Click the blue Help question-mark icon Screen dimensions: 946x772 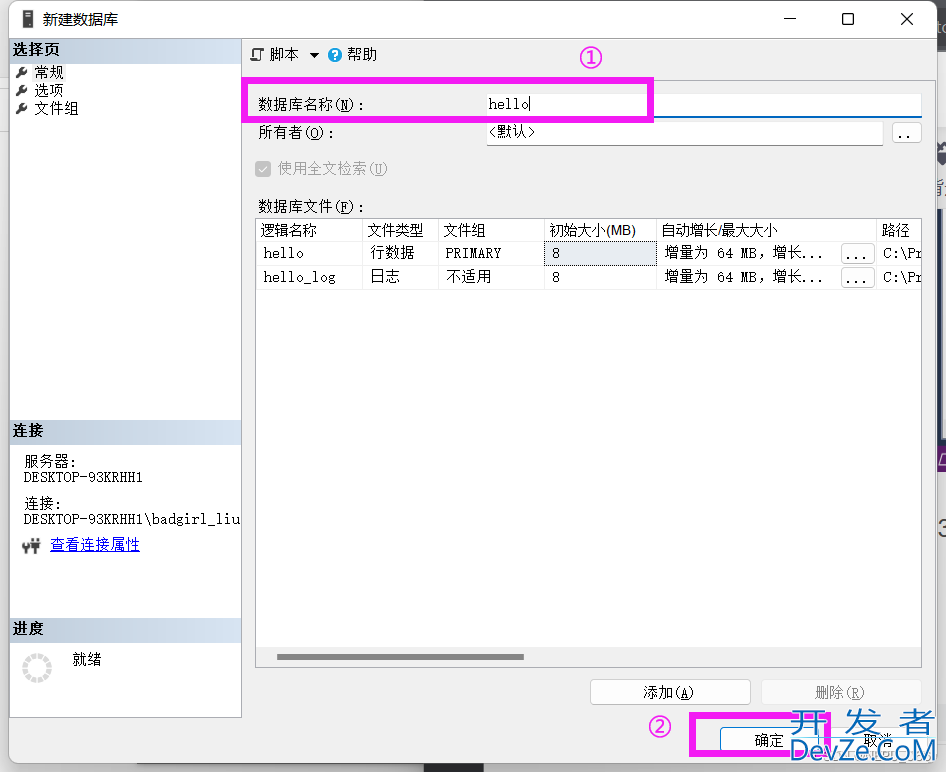click(x=335, y=55)
